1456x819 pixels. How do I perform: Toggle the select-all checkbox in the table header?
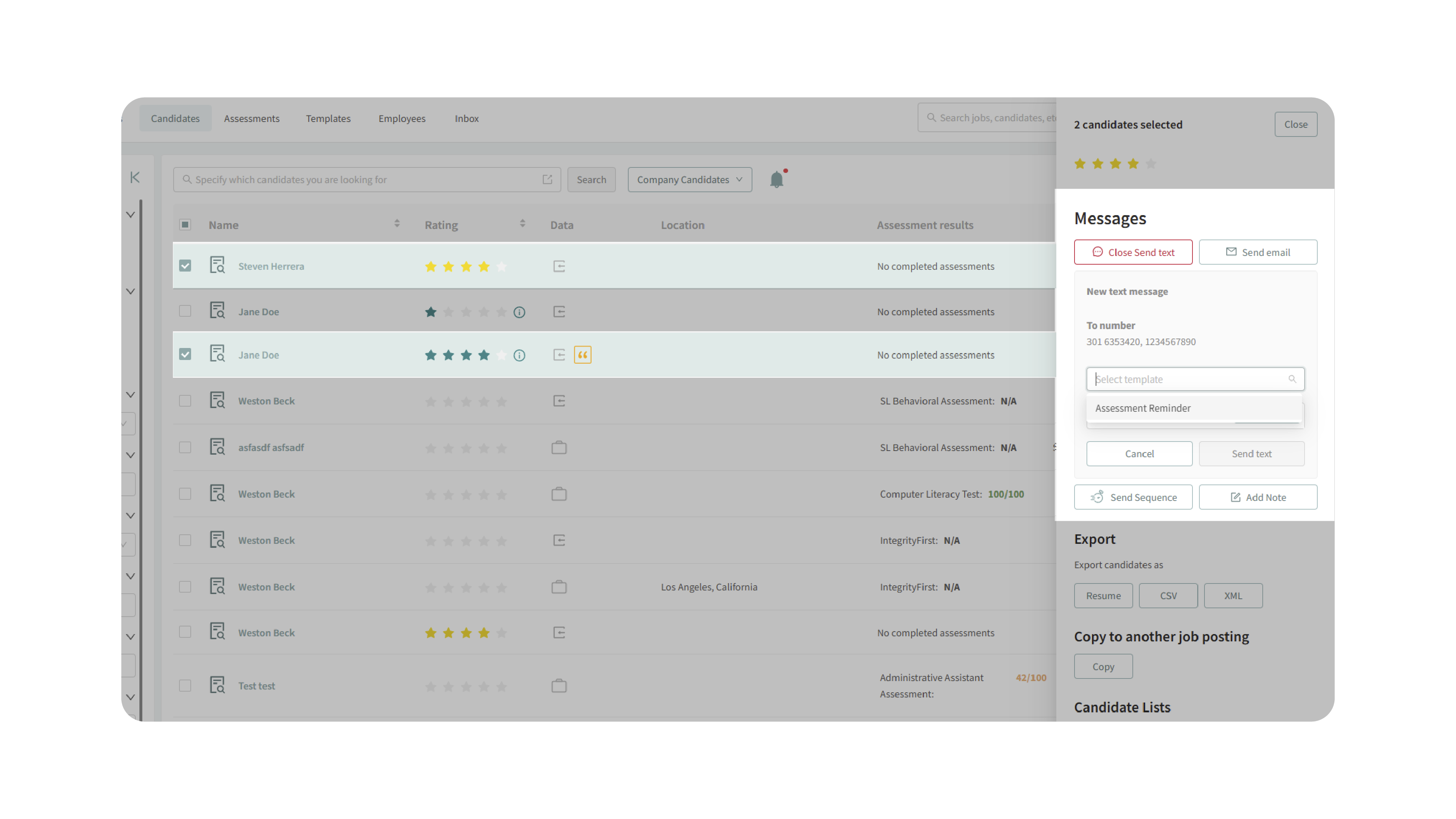(185, 224)
